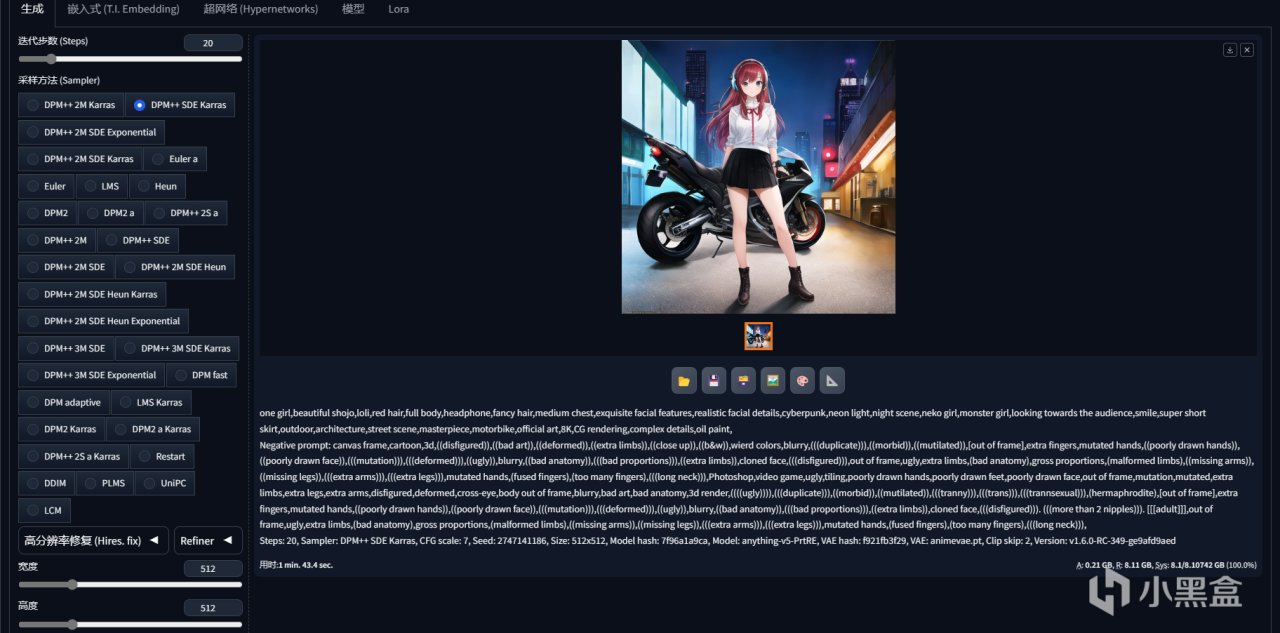This screenshot has width=1280, height=633.
Task: Pick the DPM++ 2M SDE sampler
Action: pyautogui.click(x=66, y=267)
